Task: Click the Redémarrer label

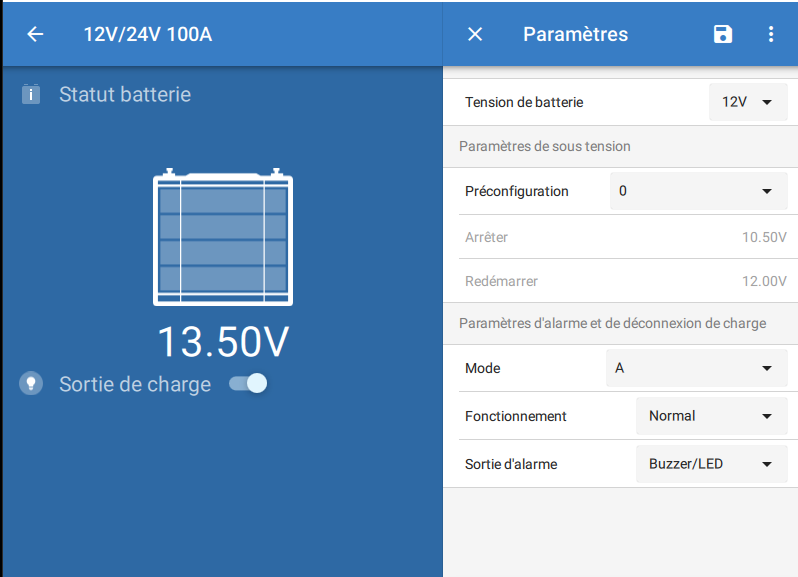Action: (501, 281)
